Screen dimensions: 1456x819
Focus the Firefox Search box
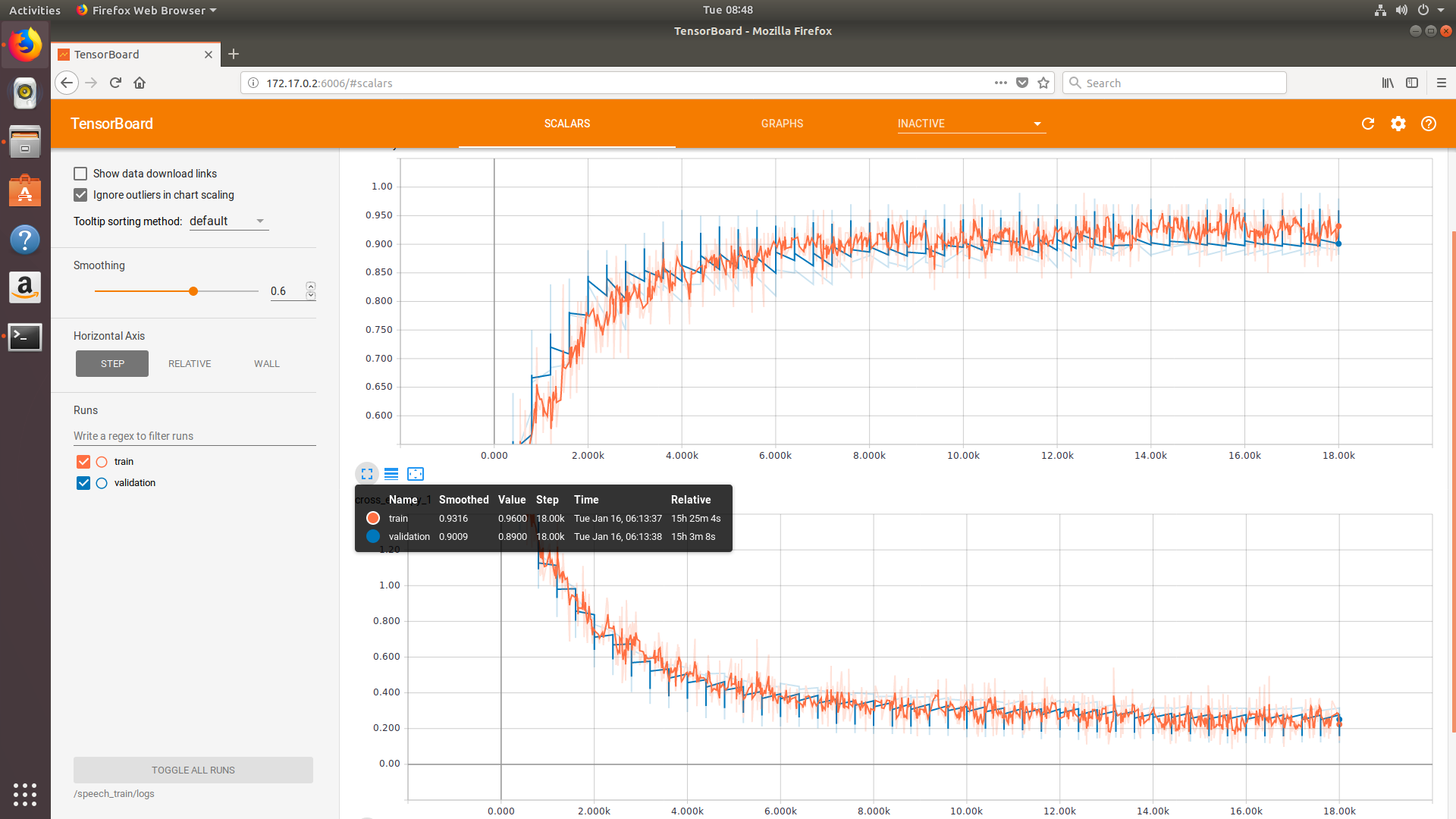[1175, 83]
